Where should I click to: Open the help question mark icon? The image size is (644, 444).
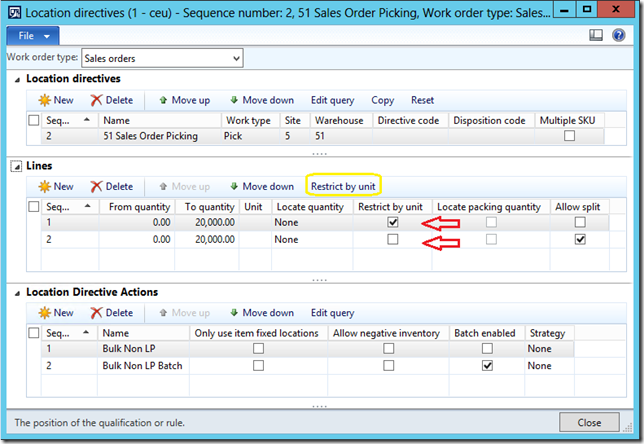coord(620,35)
